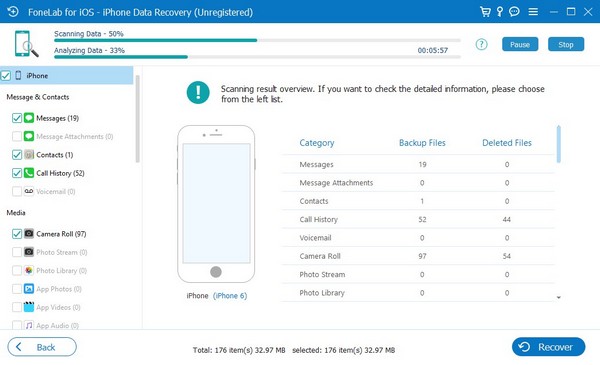This screenshot has width=600, height=365.
Task: Click the help question mark icon
Action: point(481,44)
